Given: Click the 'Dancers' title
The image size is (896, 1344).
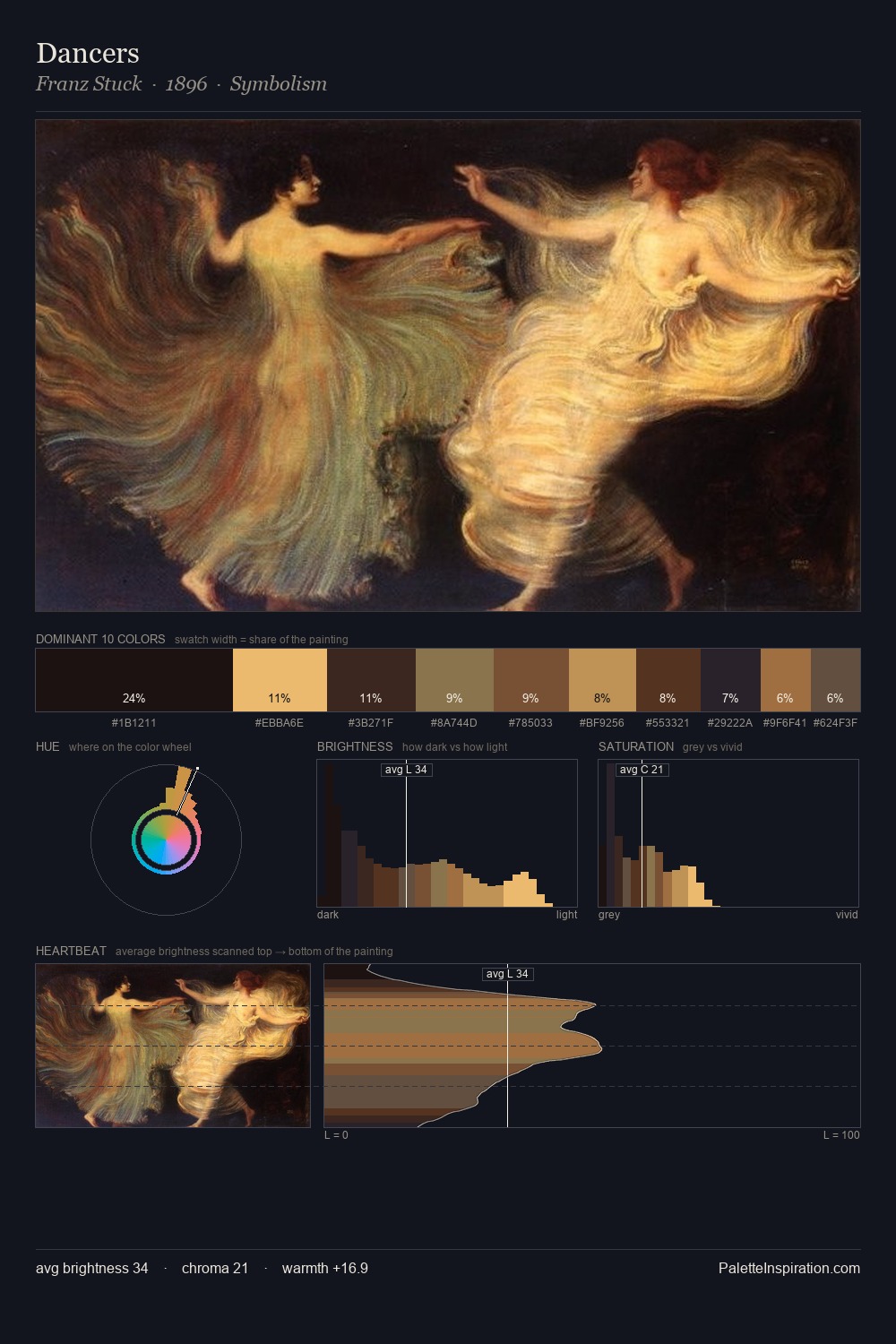Looking at the screenshot, I should tap(88, 53).
